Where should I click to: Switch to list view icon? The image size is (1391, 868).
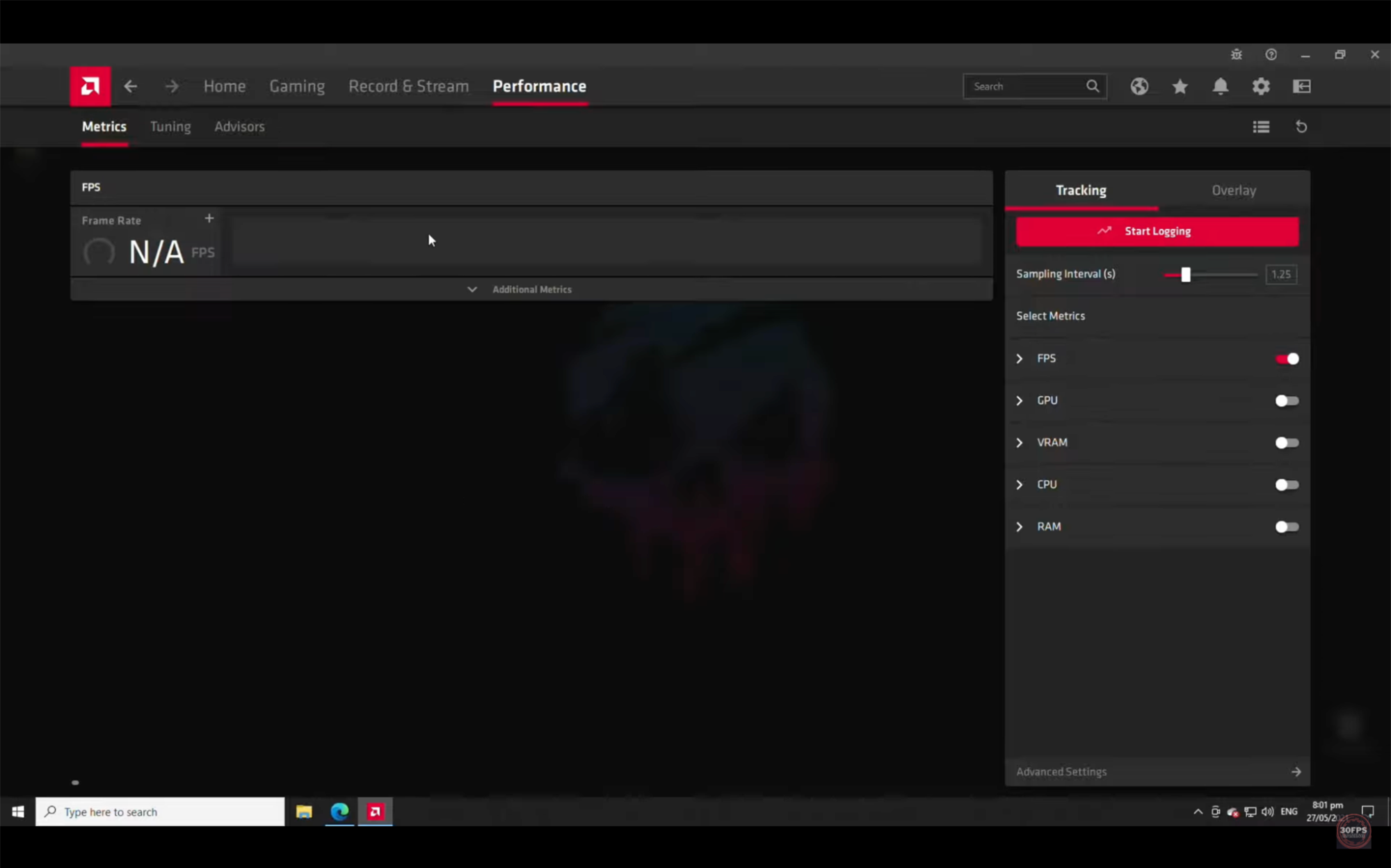click(x=1261, y=127)
